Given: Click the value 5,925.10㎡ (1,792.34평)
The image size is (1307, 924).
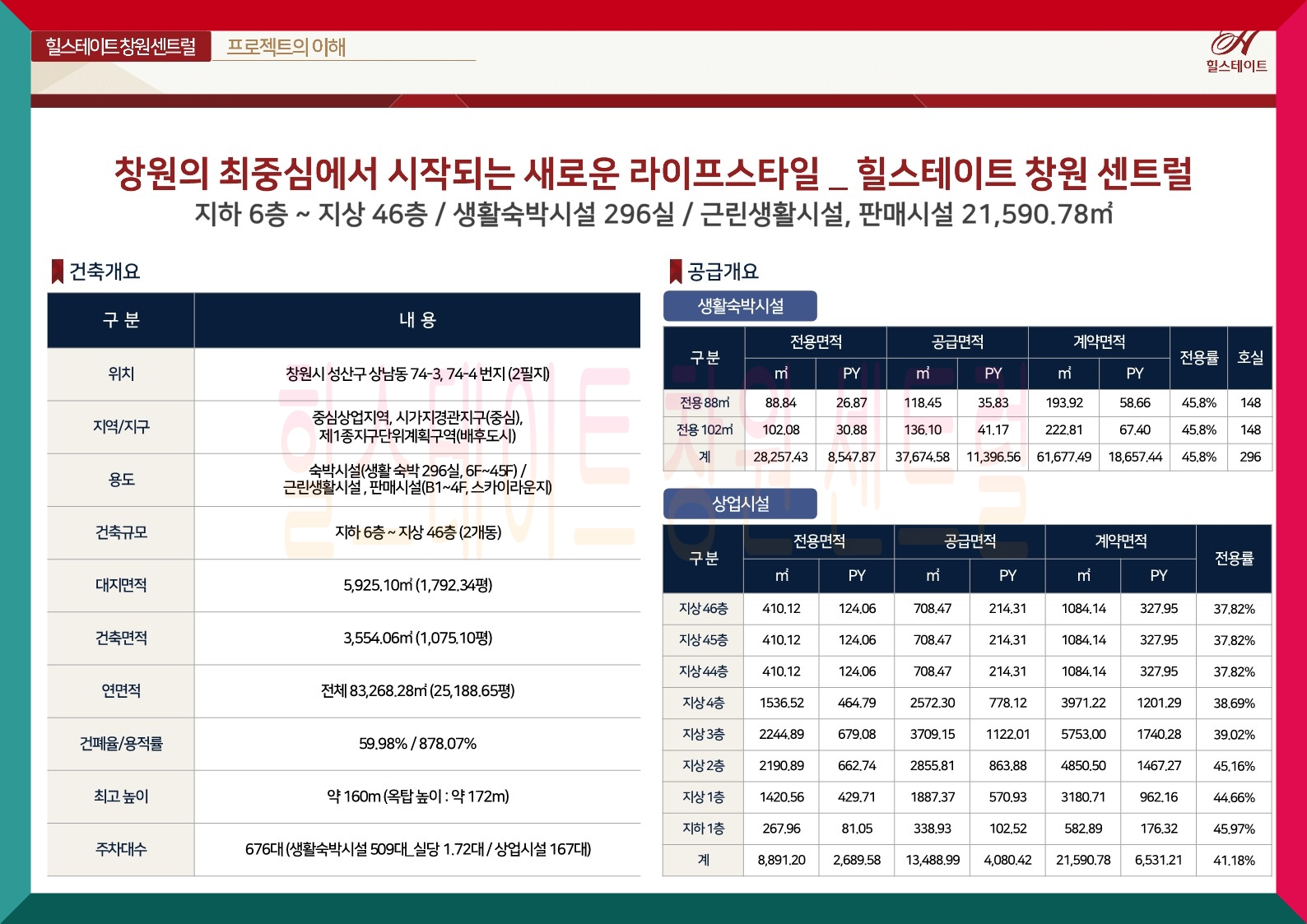Looking at the screenshot, I should point(417,585).
